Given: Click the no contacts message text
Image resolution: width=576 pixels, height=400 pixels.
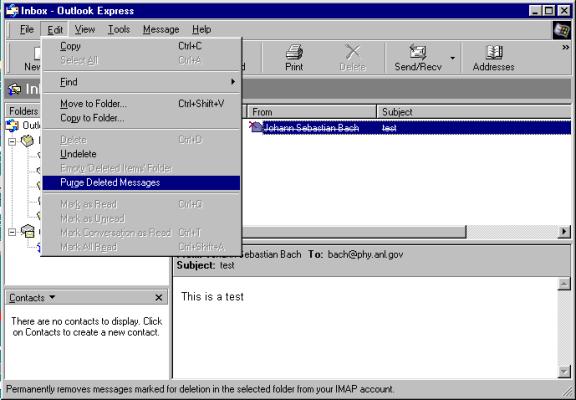Looking at the screenshot, I should coord(86,327).
